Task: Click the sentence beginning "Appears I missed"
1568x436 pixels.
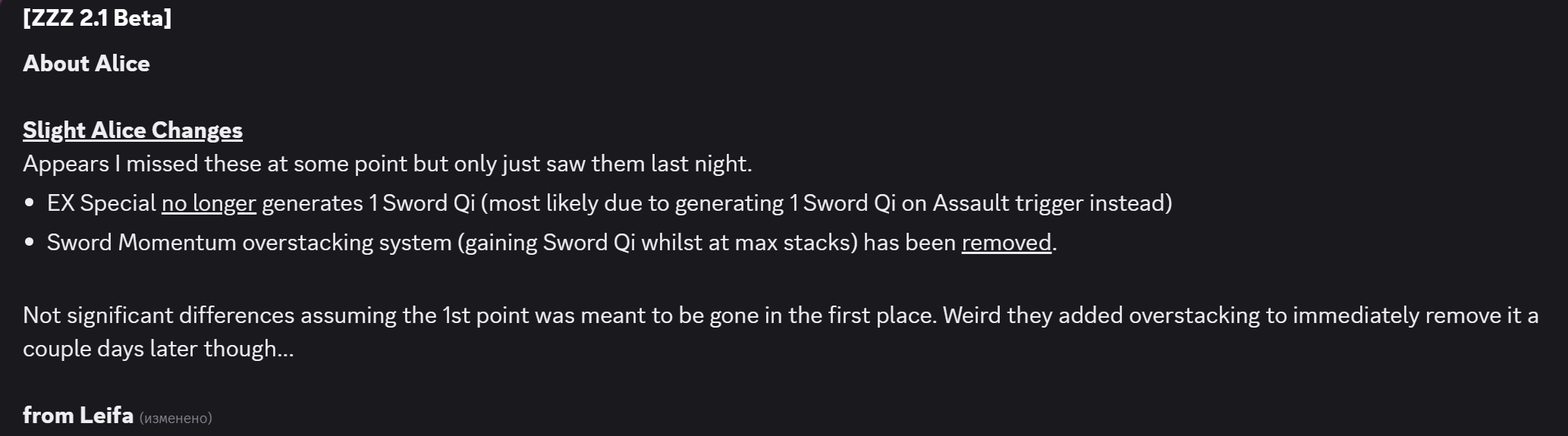Action: point(388,164)
